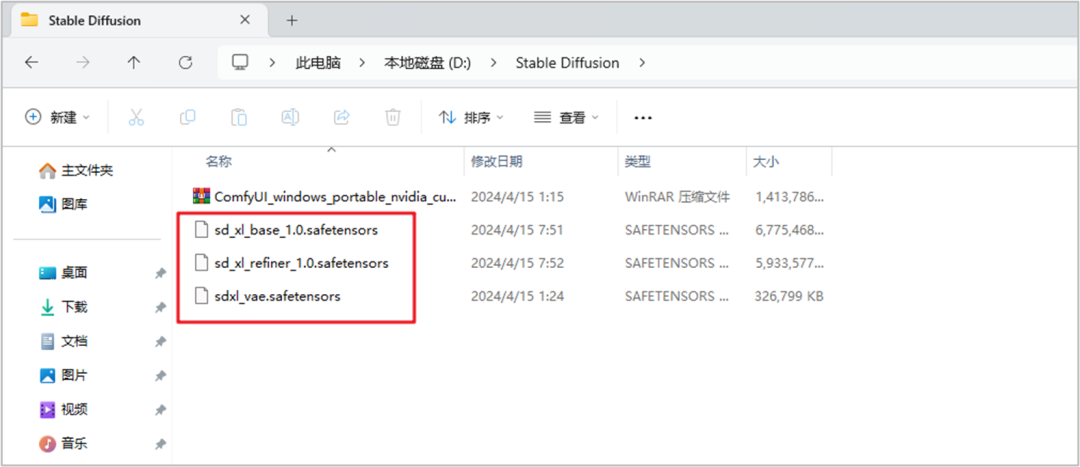The image size is (1080, 467).
Task: Select sd_xl_refiner_1.0.safetensors file
Action: [302, 263]
